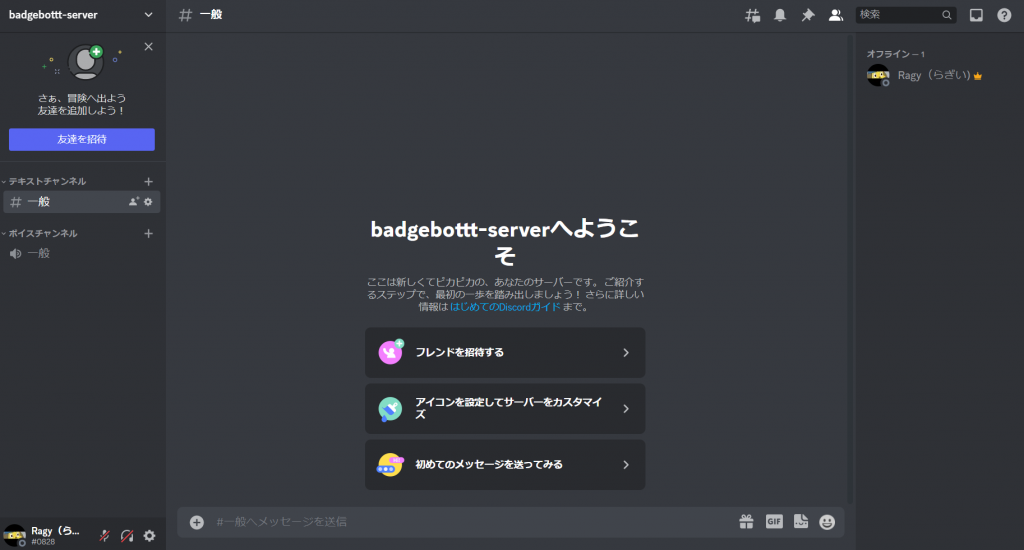The width and height of the screenshot is (1024, 550).
Task: Toggle the member list icon
Action: (835, 15)
